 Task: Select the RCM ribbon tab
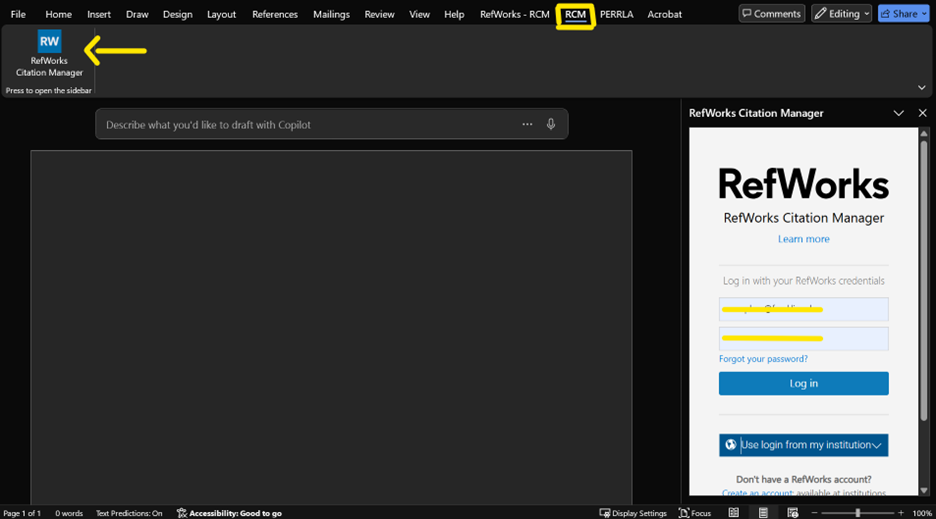tap(575, 15)
